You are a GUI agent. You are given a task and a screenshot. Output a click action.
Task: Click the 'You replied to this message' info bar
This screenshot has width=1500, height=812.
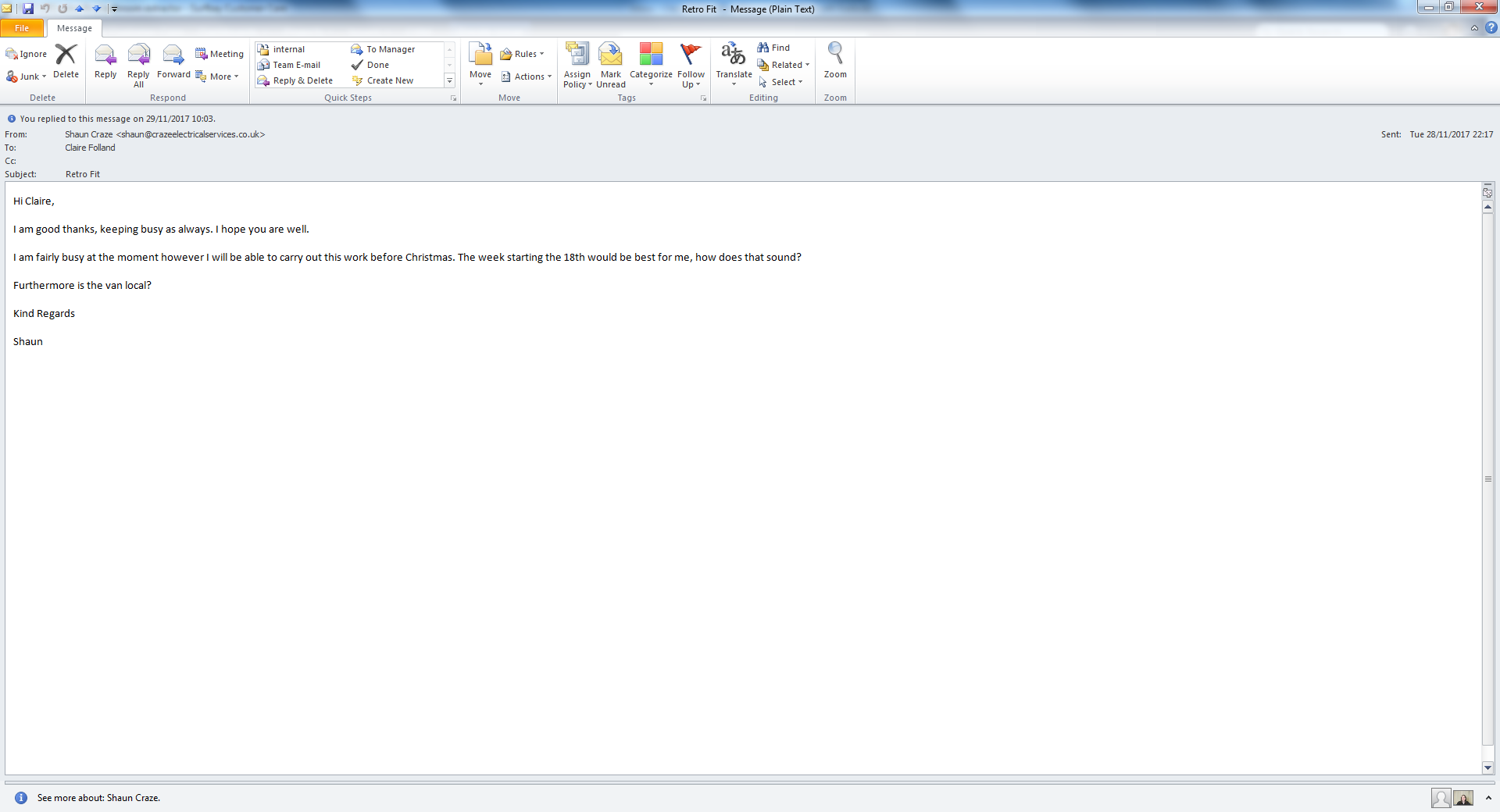[x=117, y=119]
